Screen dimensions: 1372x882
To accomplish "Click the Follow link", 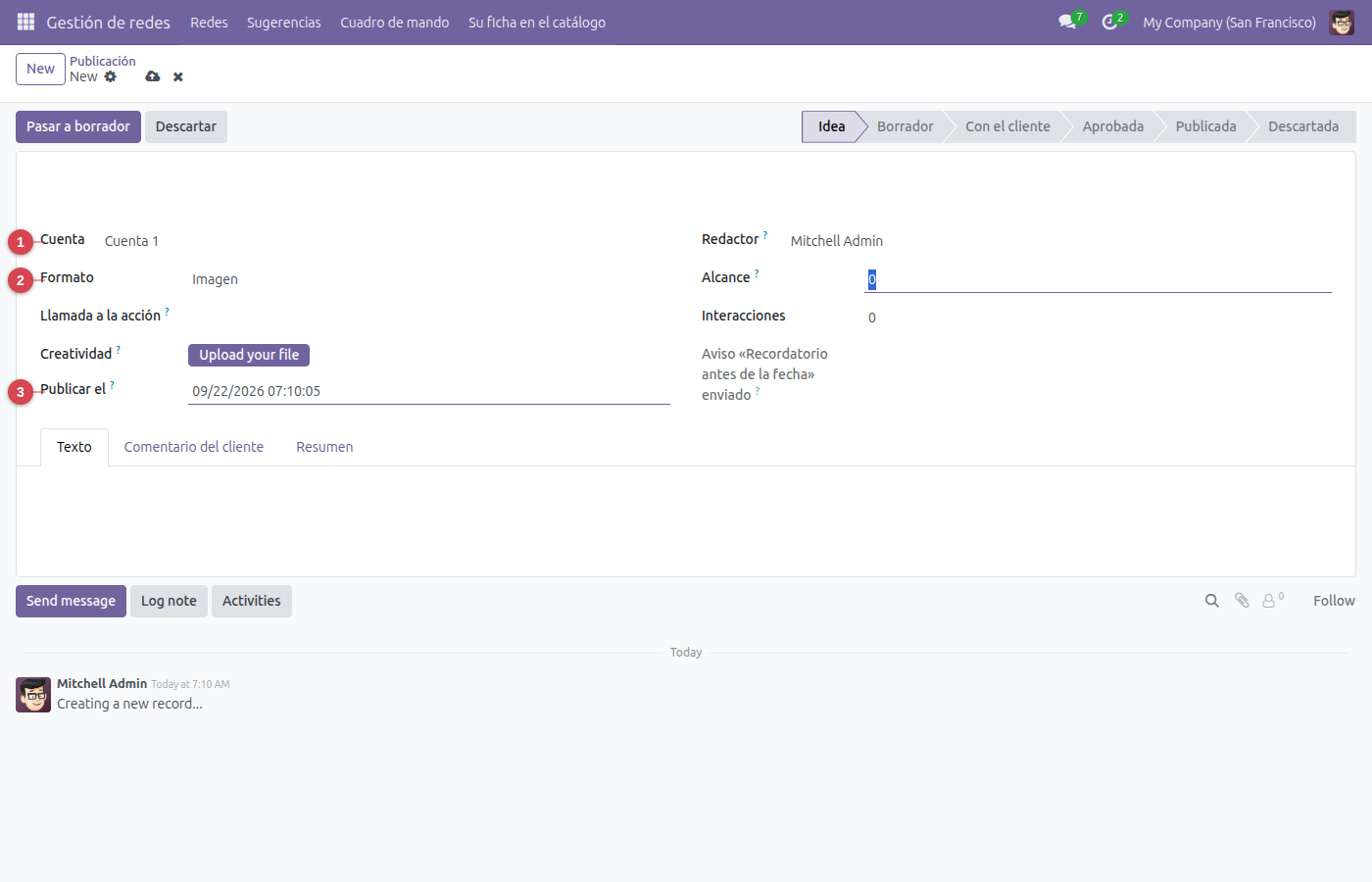I will [x=1334, y=601].
